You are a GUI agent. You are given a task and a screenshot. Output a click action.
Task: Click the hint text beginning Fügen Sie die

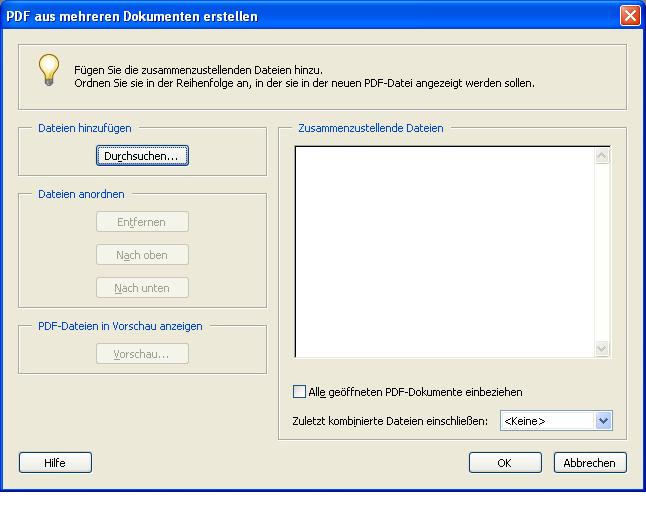coord(199,70)
